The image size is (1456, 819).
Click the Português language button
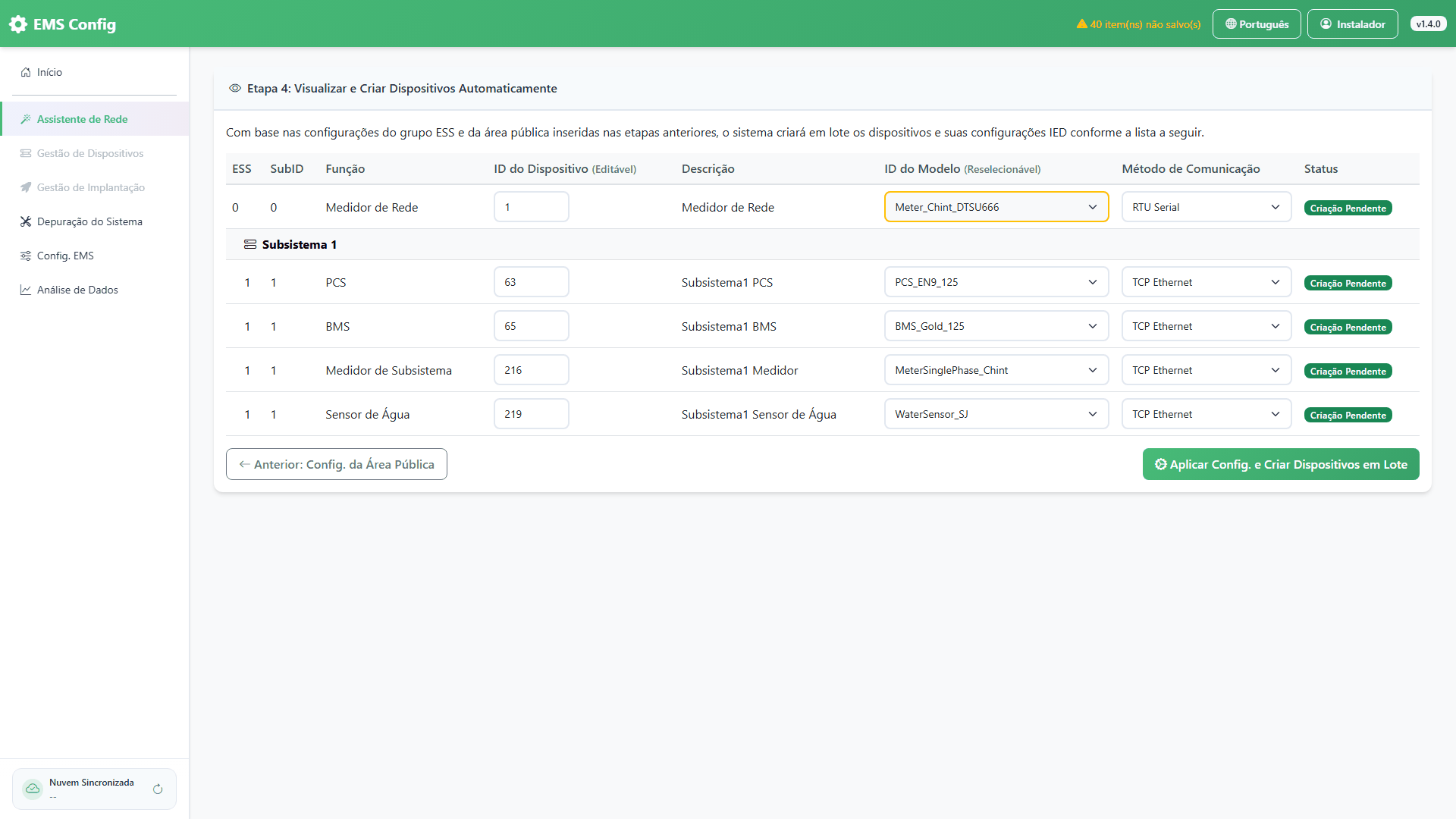click(x=1257, y=24)
